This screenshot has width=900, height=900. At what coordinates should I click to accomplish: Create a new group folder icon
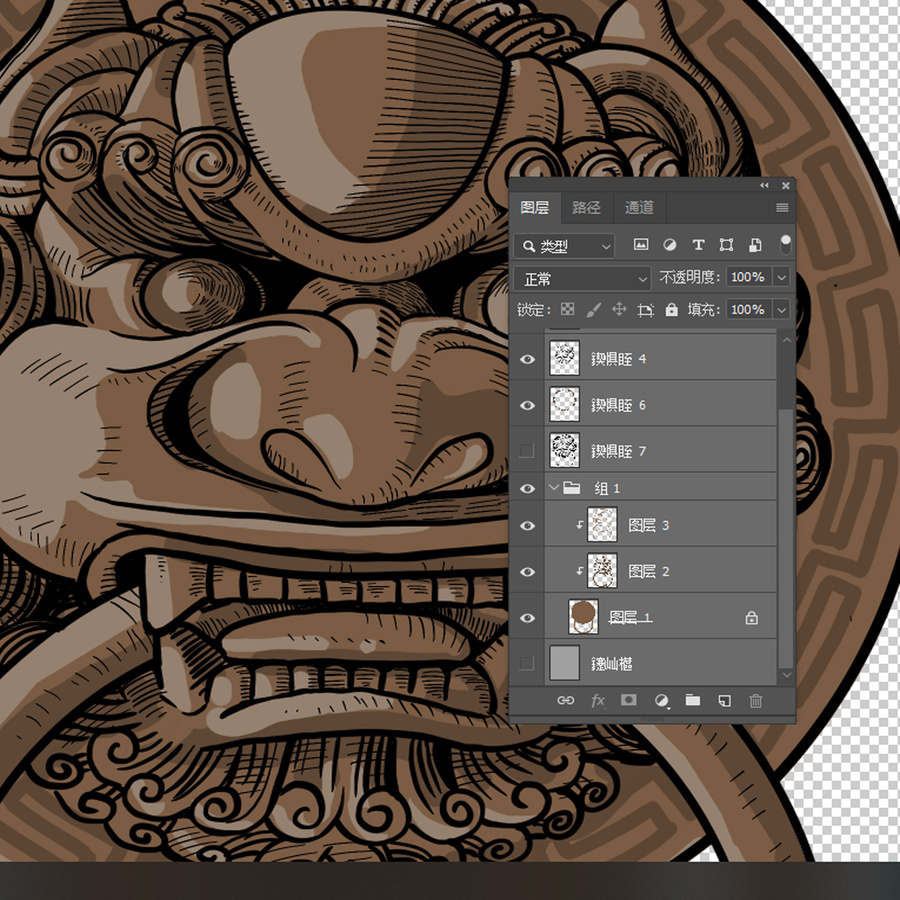pos(693,700)
